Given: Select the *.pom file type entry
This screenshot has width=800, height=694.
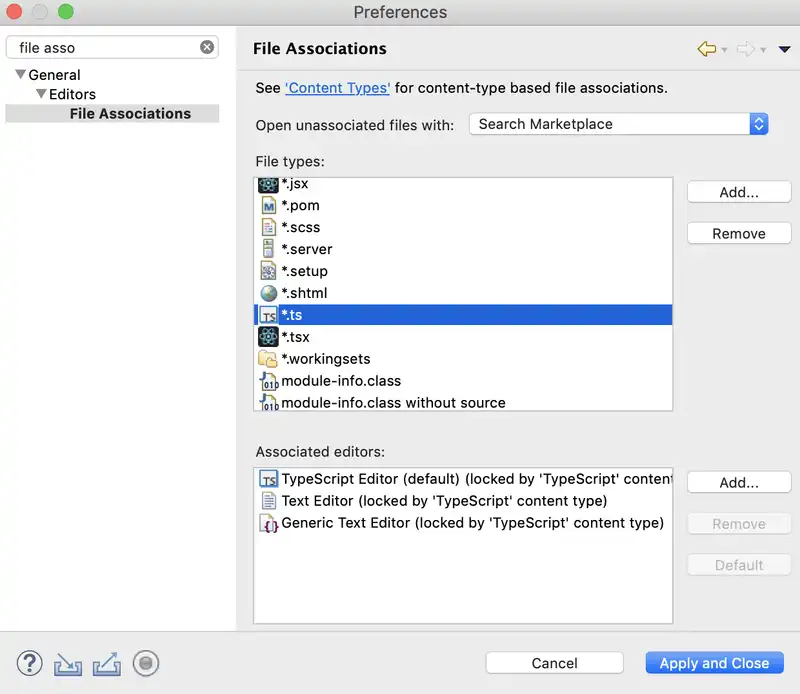Looking at the screenshot, I should tap(300, 205).
